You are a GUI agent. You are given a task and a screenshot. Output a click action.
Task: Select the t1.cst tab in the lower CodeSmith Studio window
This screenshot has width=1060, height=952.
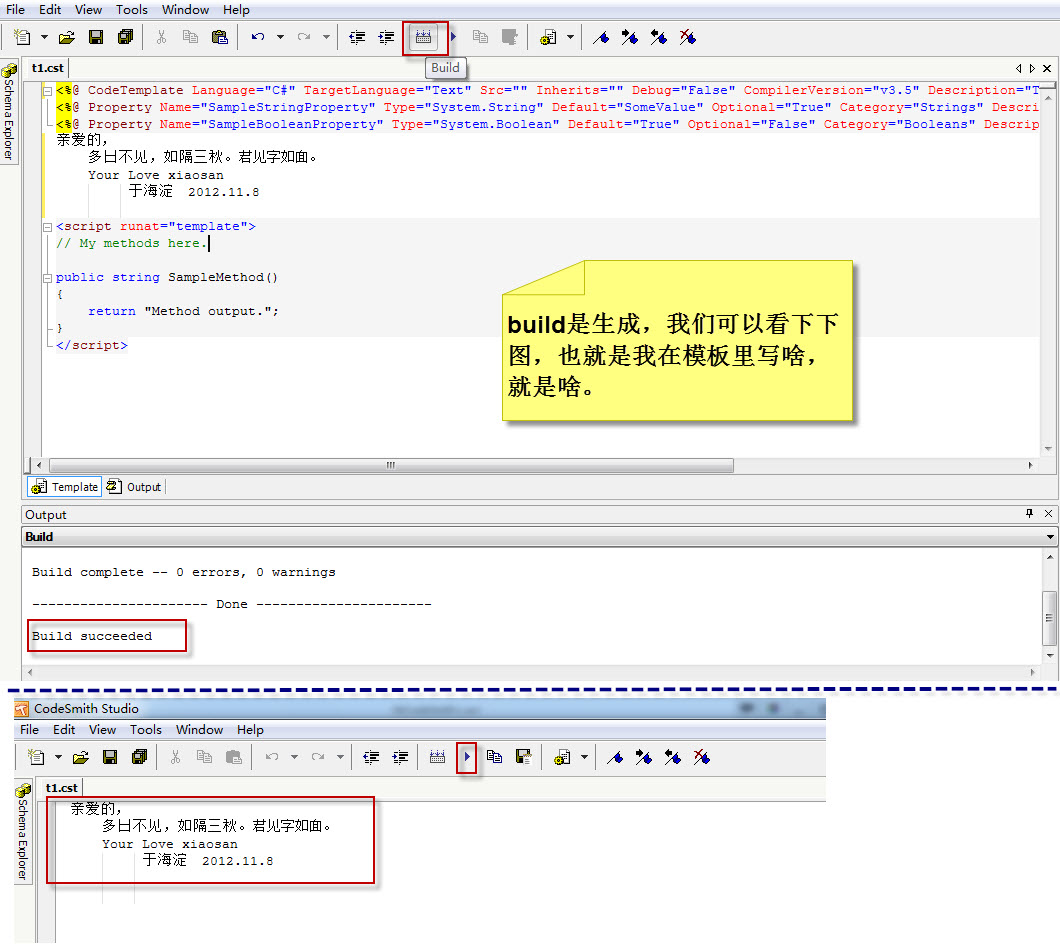62,788
